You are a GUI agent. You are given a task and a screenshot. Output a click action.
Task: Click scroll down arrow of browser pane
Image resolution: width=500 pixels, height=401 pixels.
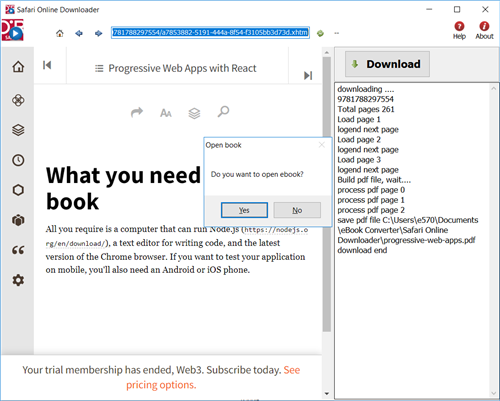coord(327,394)
